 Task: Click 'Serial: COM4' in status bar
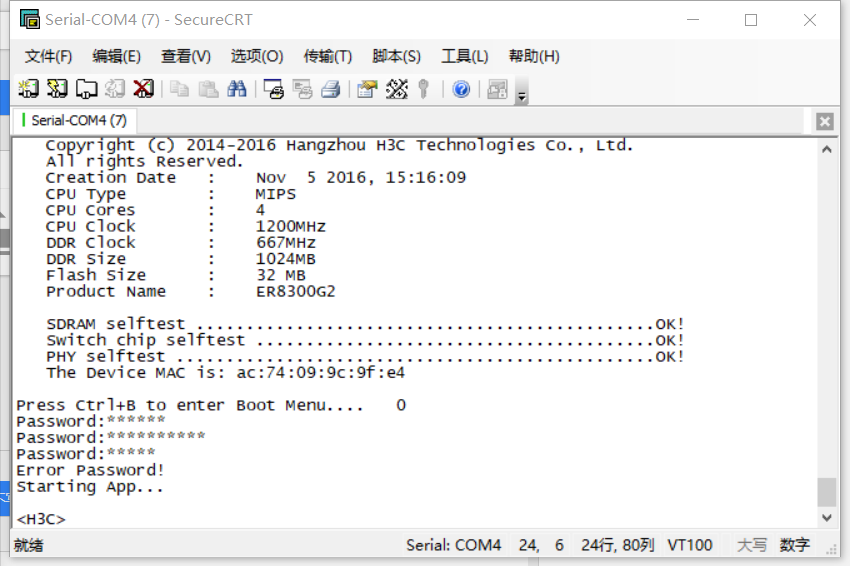(x=454, y=545)
